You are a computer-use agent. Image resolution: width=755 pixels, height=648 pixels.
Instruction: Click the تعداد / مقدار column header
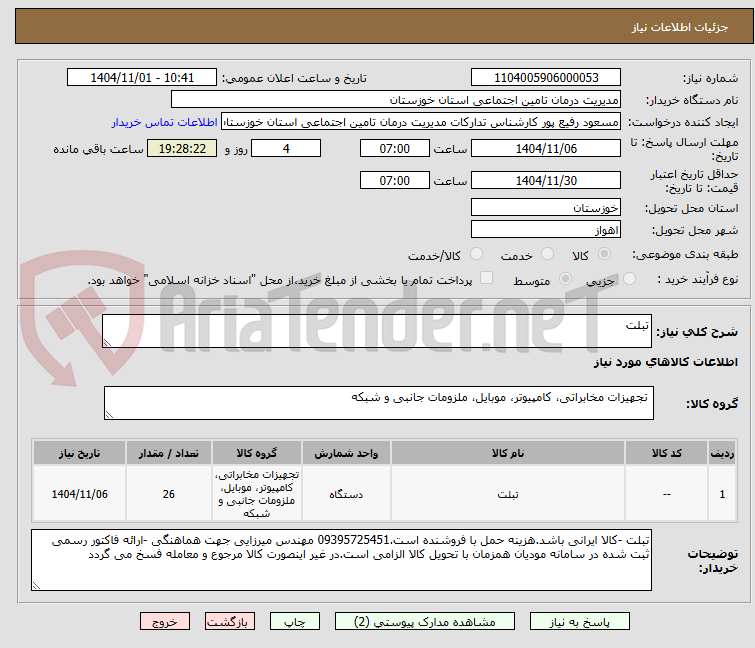[x=169, y=453]
